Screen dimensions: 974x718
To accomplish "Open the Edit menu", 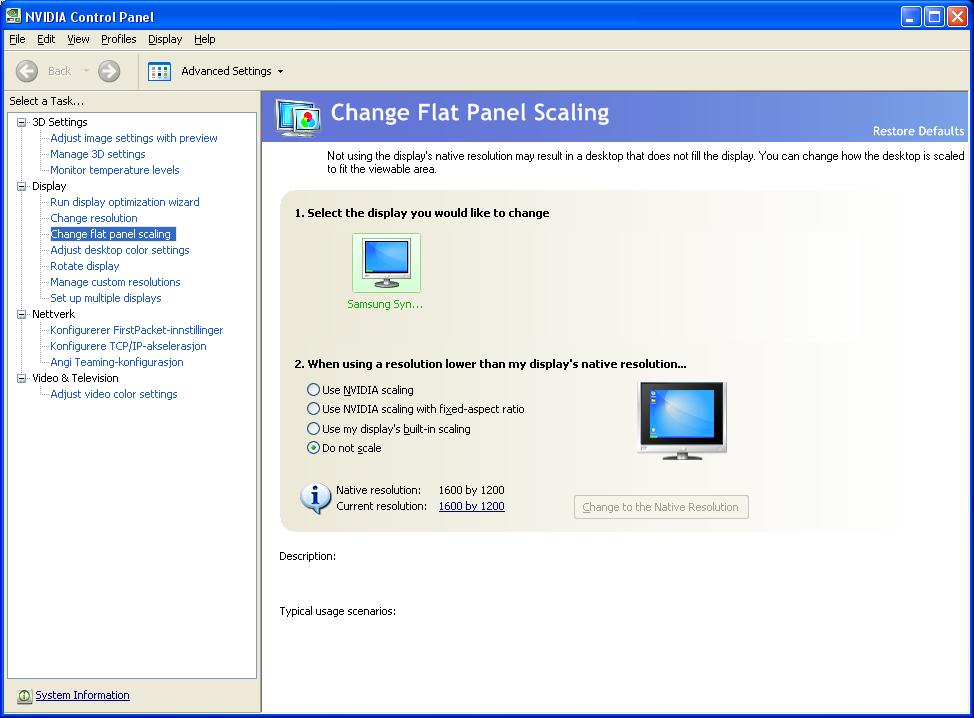I will (46, 39).
